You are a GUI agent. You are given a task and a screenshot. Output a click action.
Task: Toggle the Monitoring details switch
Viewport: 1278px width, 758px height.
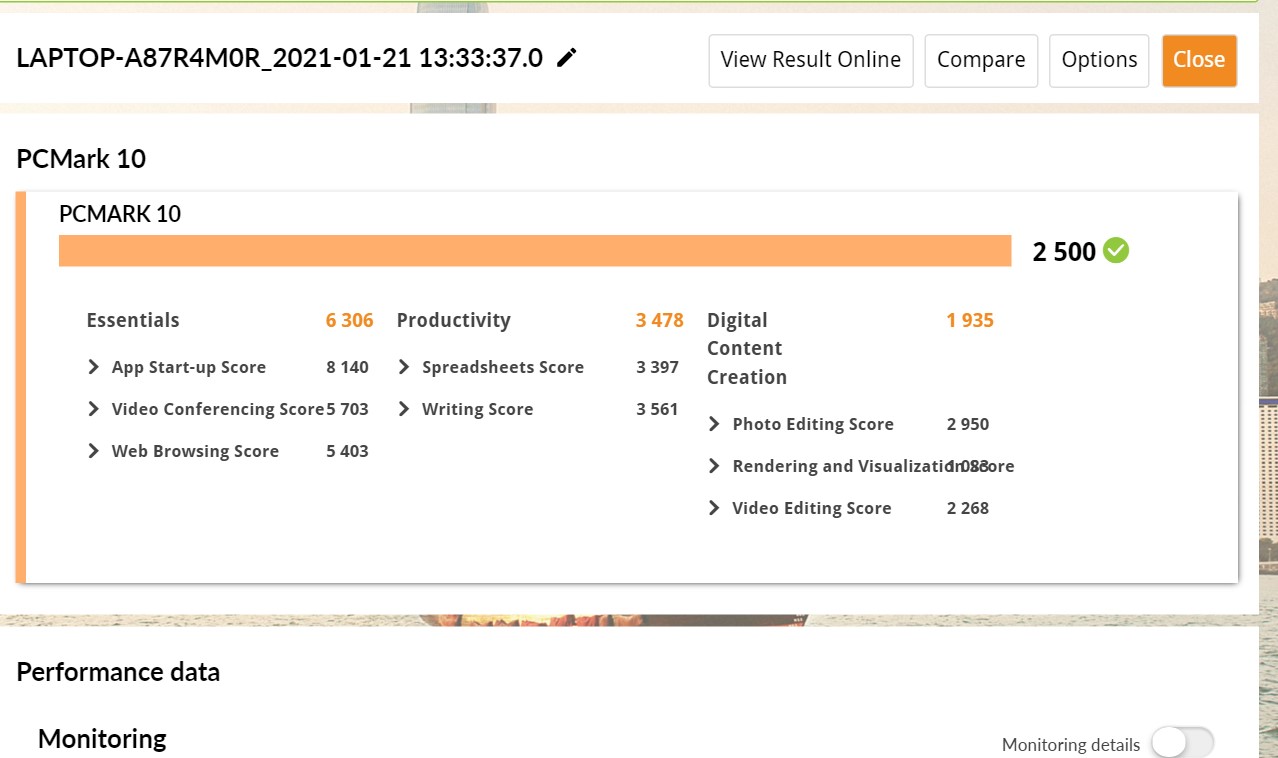click(1181, 743)
